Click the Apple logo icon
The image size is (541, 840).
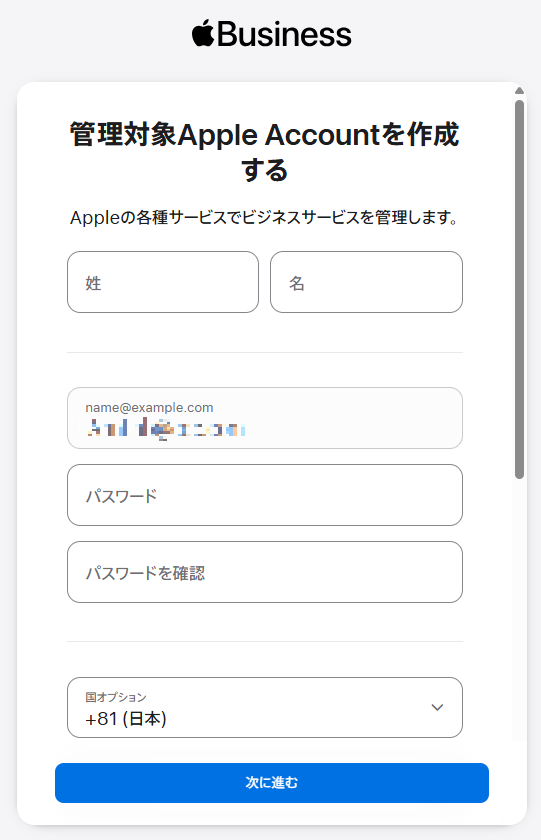(x=203, y=33)
